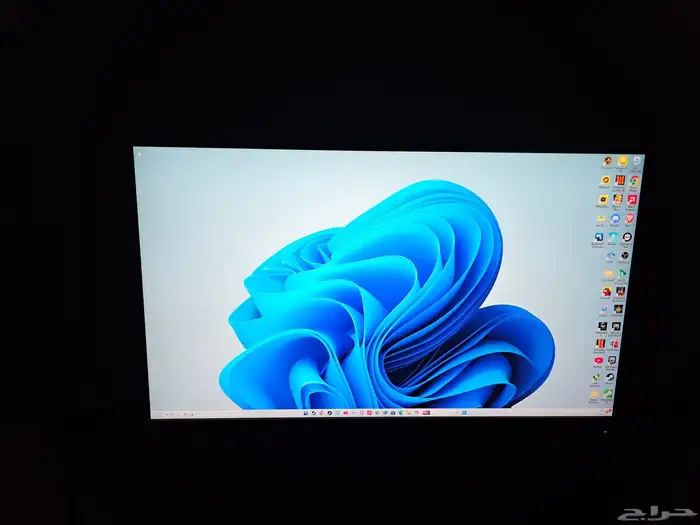Open the Brave browser desktop shortcut
Screen dimensions: 700x525
click(629, 218)
